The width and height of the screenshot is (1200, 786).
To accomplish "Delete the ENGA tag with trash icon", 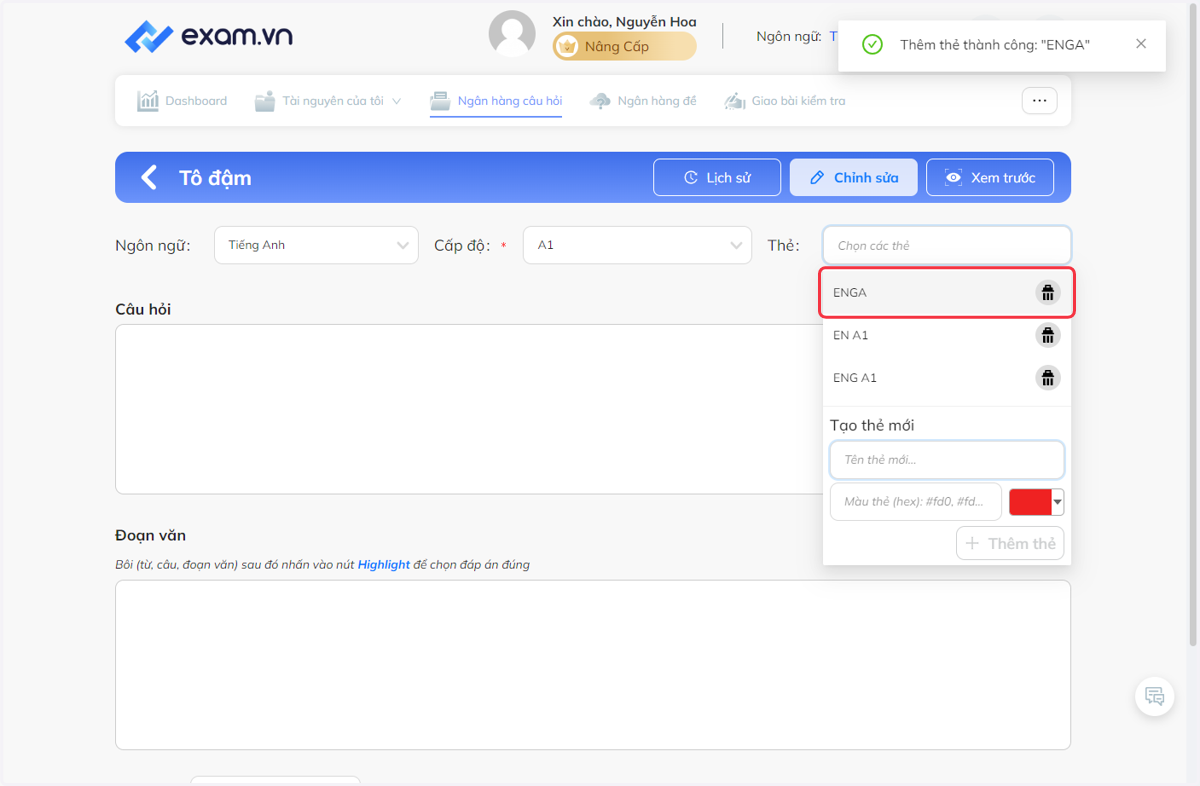I will pyautogui.click(x=1048, y=293).
